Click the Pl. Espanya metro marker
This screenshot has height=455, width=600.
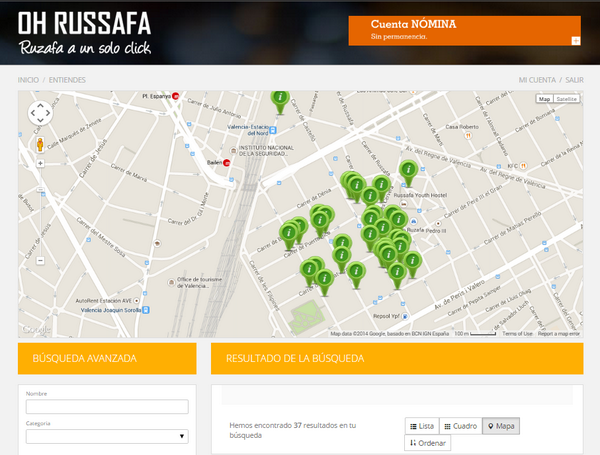pos(176,96)
